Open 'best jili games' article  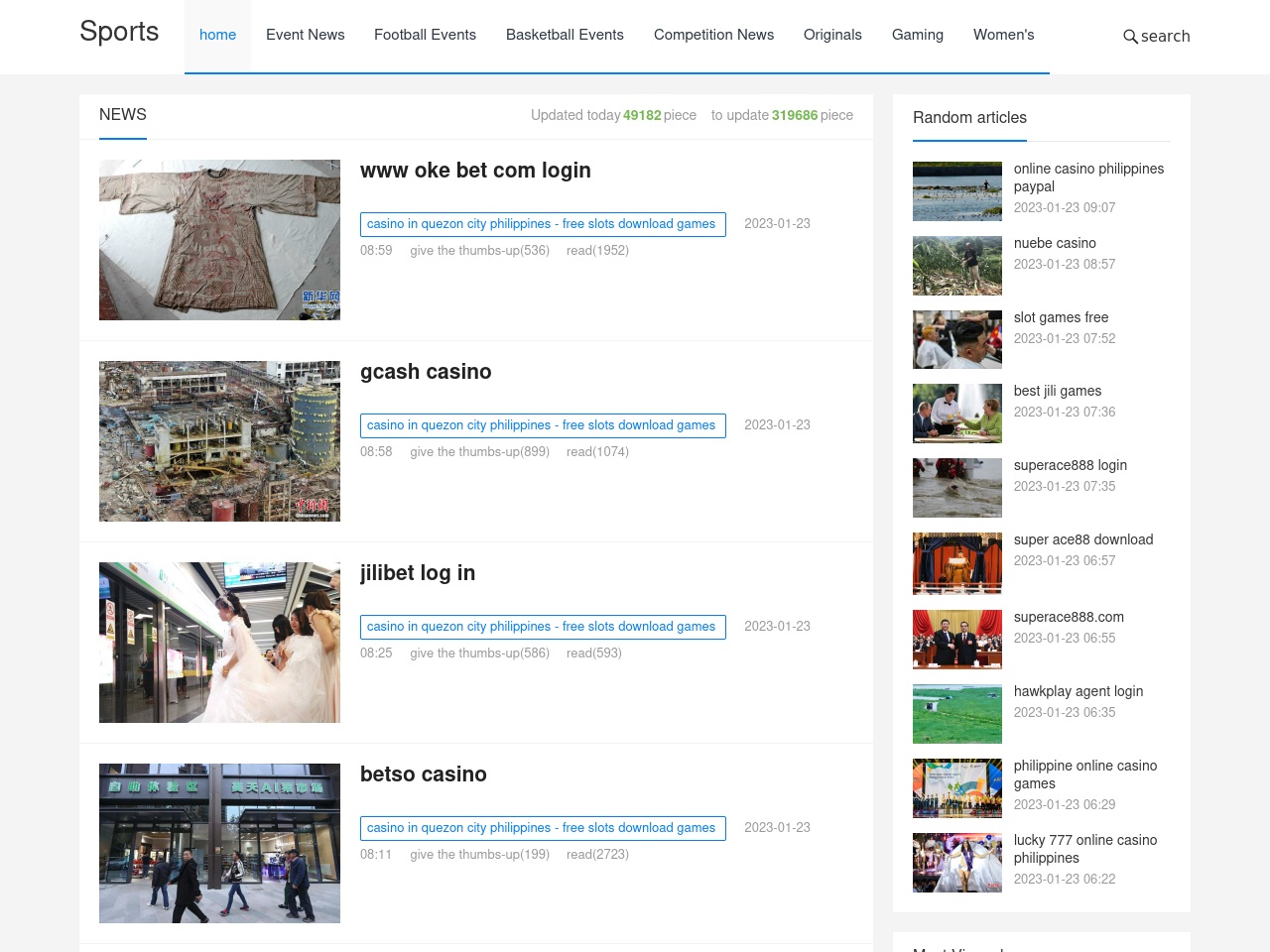1058,391
